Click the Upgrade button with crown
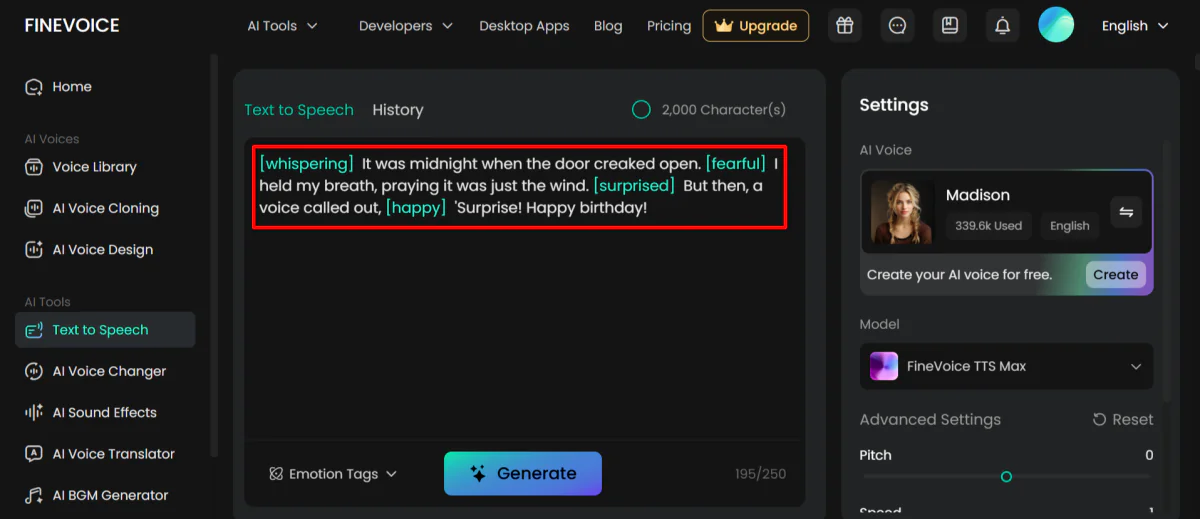The height and width of the screenshot is (519, 1200). tap(756, 26)
